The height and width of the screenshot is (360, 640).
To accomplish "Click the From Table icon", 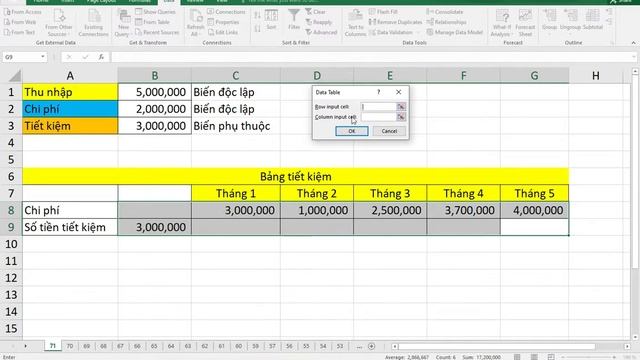I will point(139,22).
